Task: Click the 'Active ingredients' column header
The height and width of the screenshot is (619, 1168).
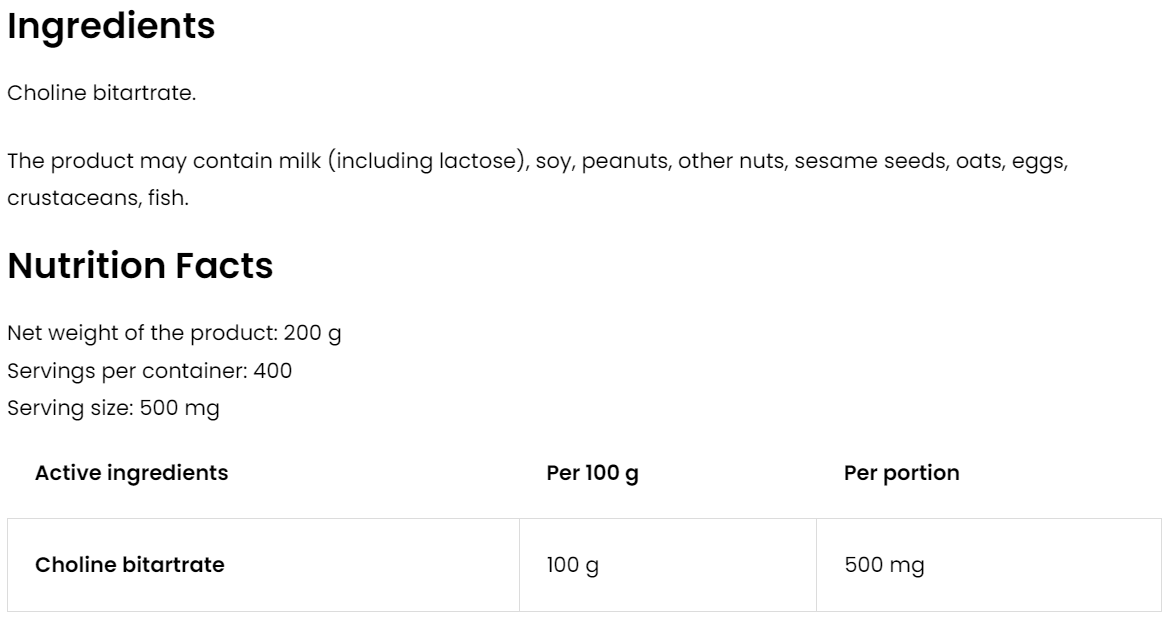Action: point(131,473)
